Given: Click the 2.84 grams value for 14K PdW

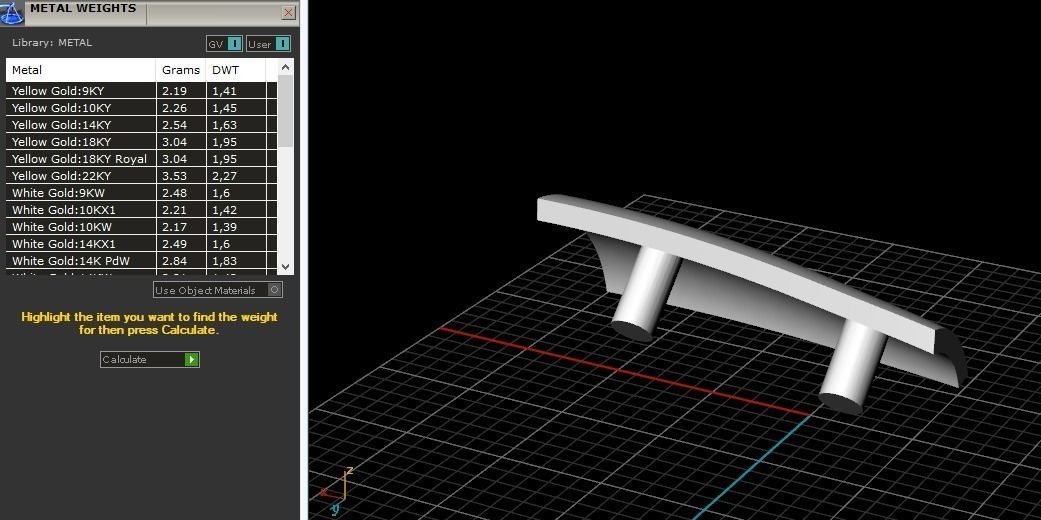Looking at the screenshot, I should tap(174, 261).
